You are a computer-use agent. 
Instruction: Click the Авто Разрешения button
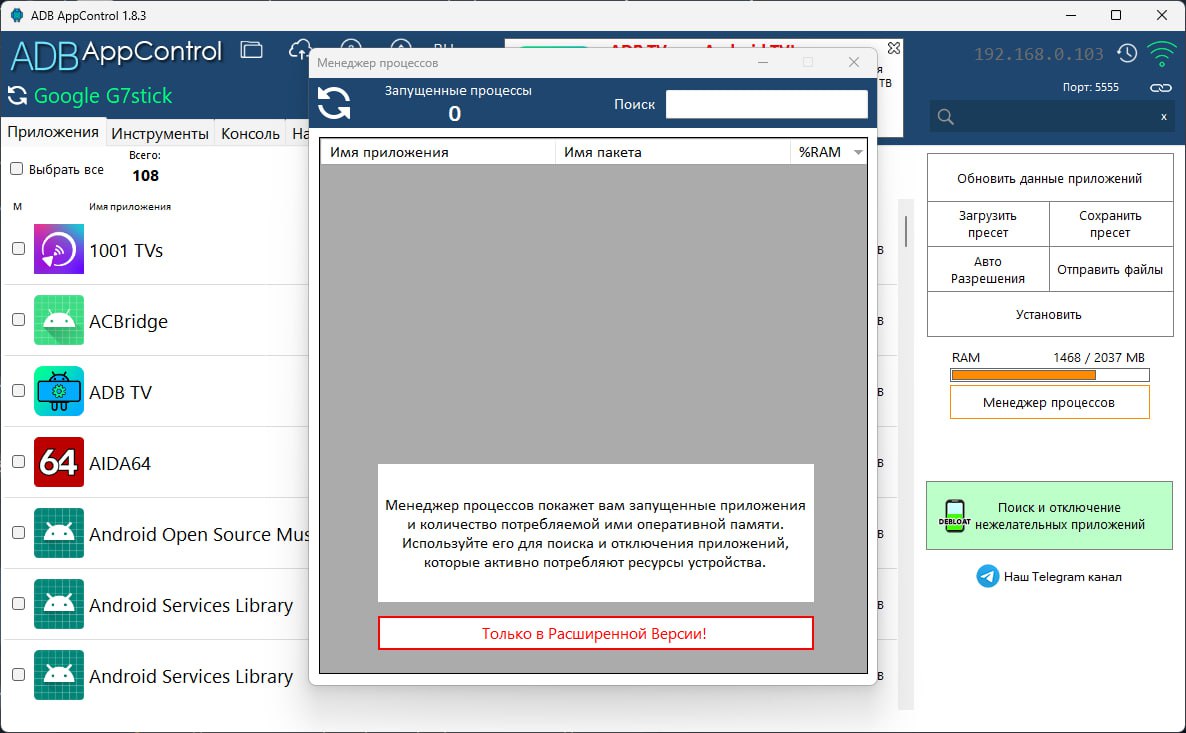(988, 270)
